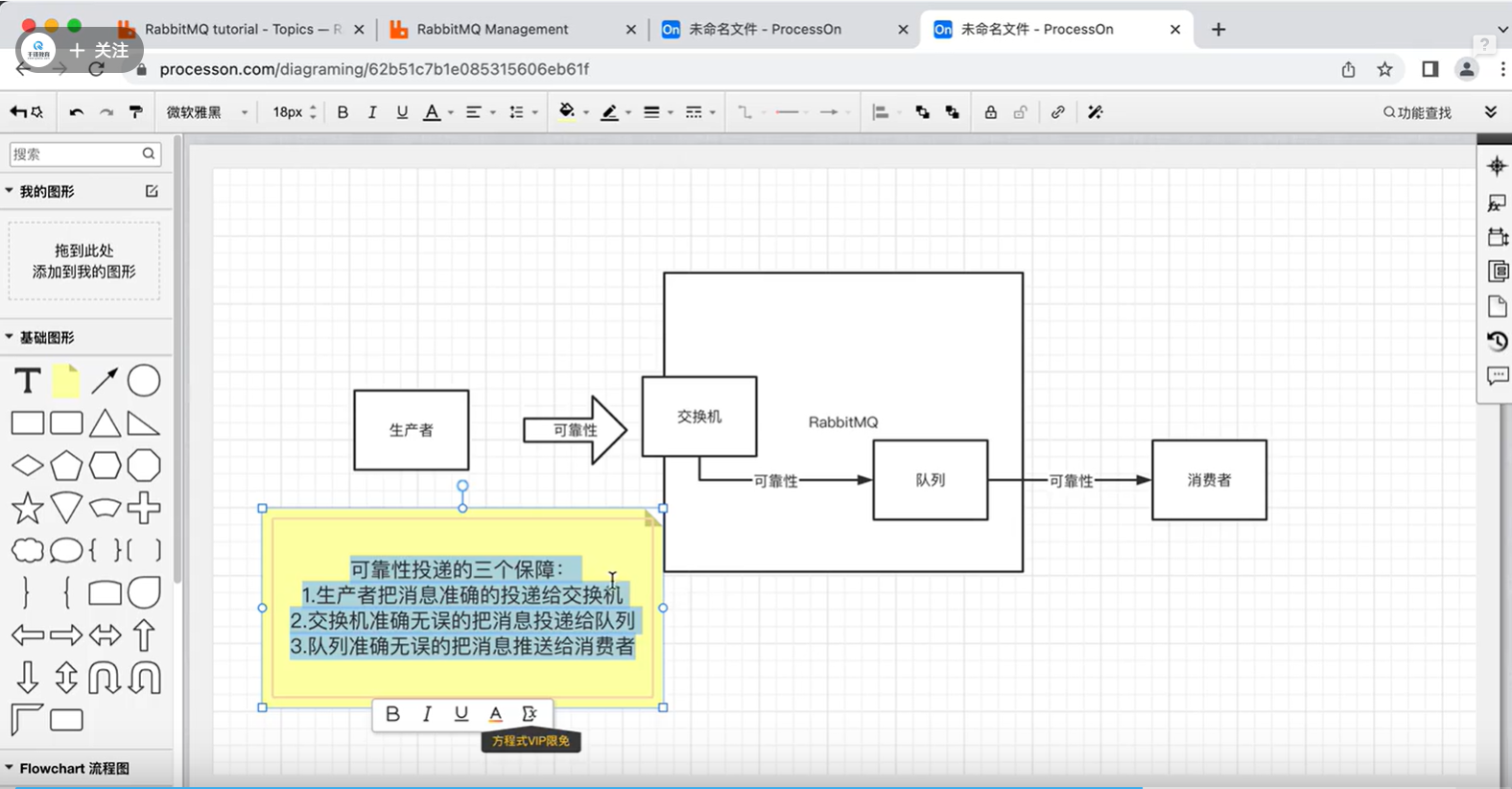This screenshot has width=1512, height=789.
Task: Select the 生产者 box on canvas
Action: (x=412, y=430)
